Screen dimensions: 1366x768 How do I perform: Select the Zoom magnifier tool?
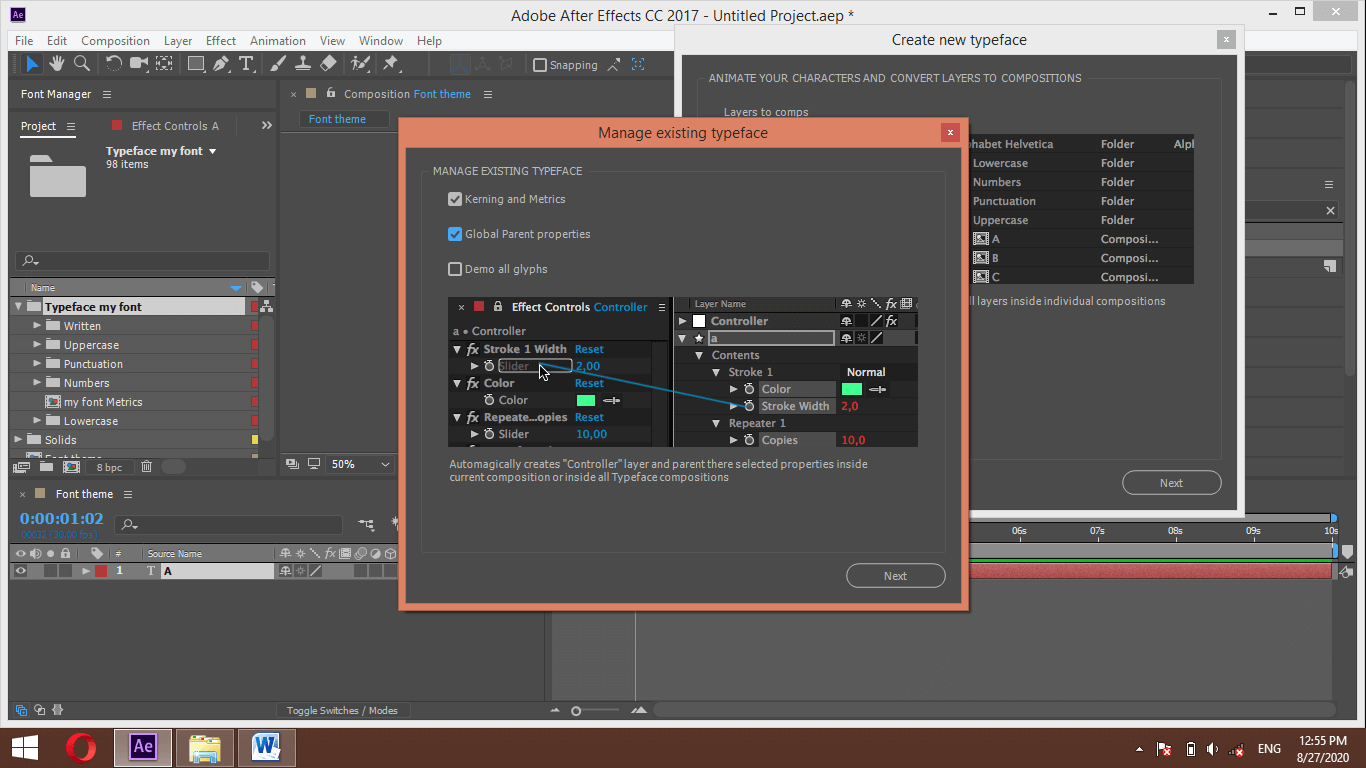click(x=82, y=64)
